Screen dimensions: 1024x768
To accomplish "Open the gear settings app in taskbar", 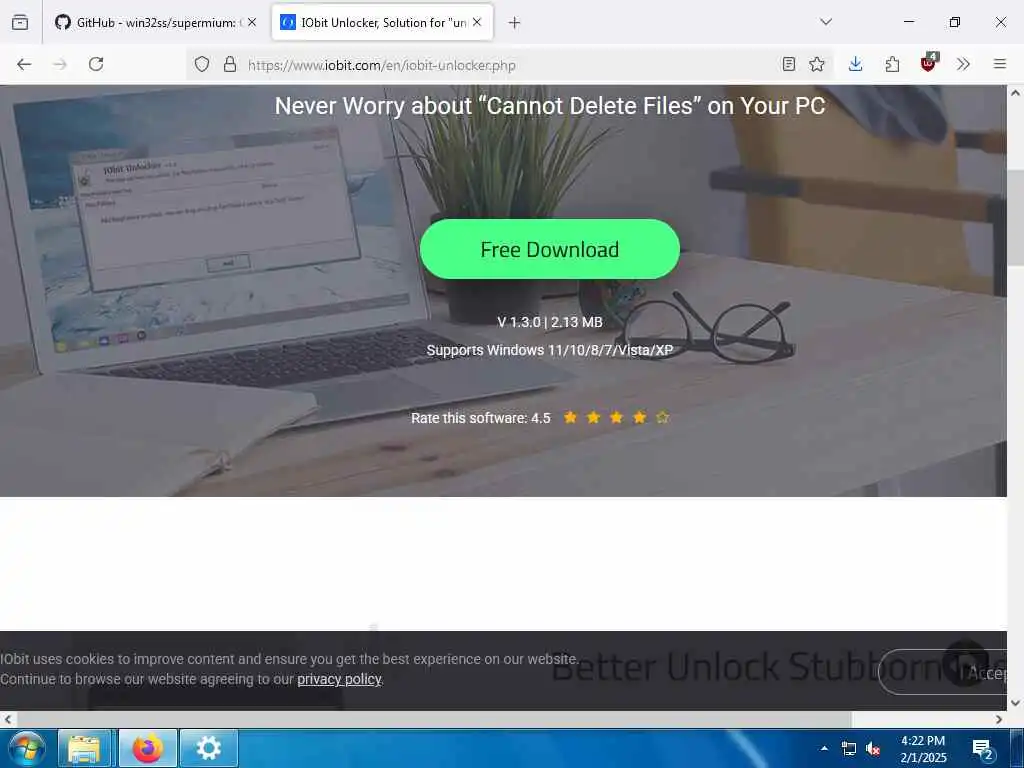I will (209, 748).
